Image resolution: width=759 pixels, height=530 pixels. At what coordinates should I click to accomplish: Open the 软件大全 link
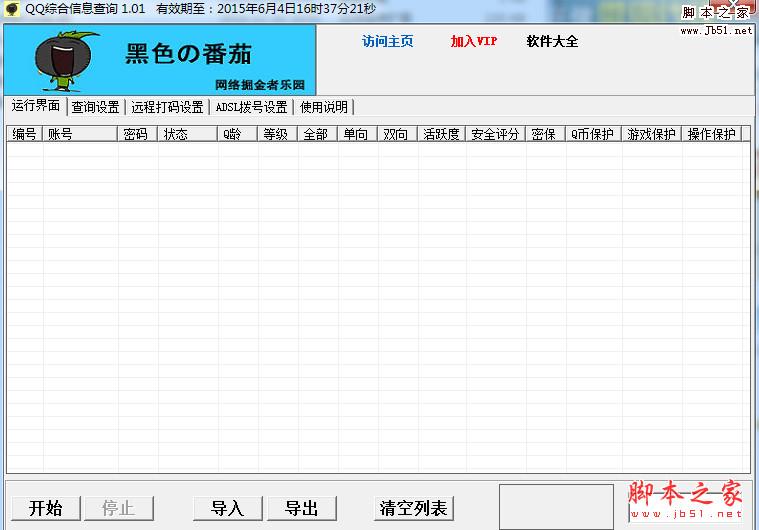click(x=552, y=41)
